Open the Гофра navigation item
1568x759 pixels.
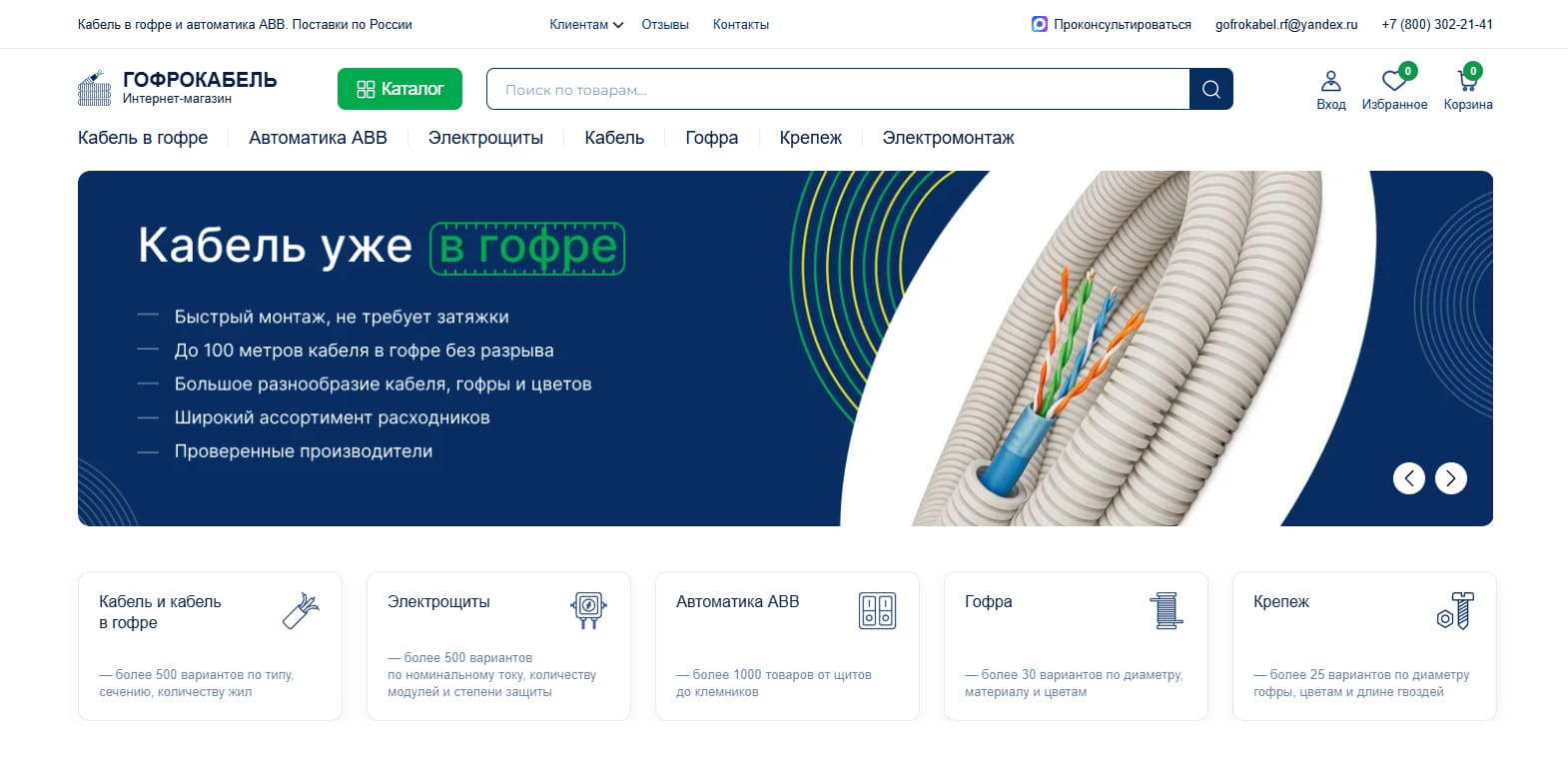711,138
